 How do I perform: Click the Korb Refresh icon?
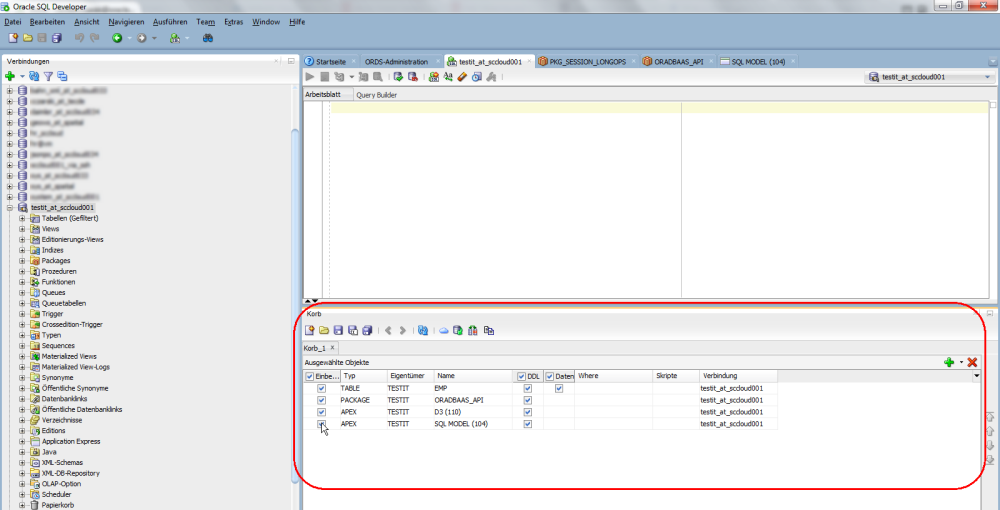(x=422, y=330)
